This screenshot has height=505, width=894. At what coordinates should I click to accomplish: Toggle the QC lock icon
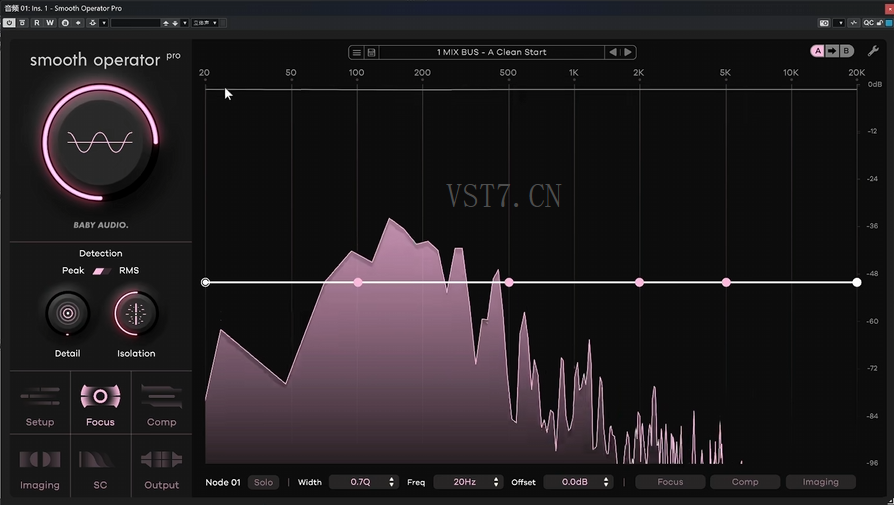pyautogui.click(x=880, y=23)
